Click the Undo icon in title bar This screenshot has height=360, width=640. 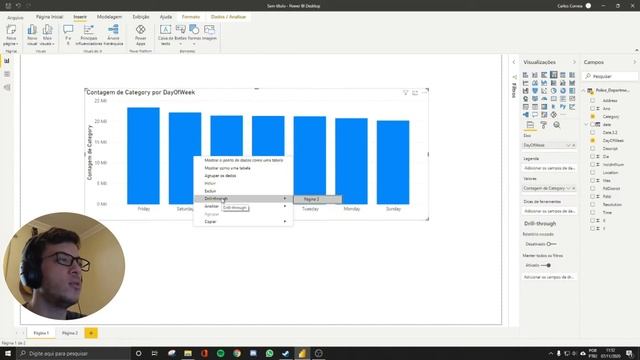click(18, 6)
